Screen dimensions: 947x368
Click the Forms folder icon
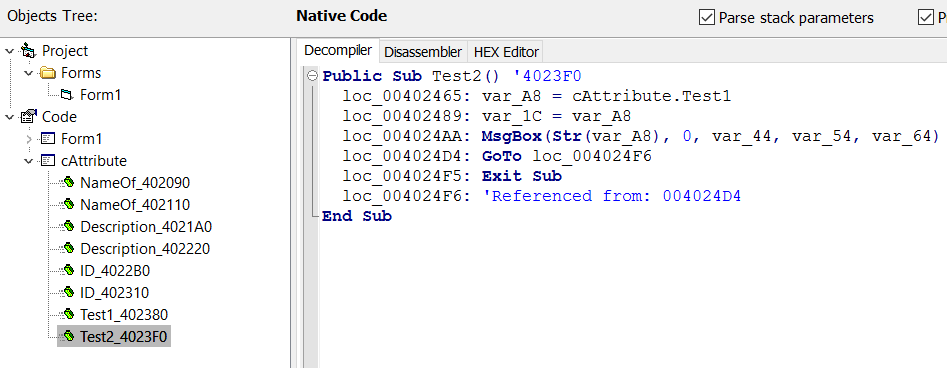48,73
